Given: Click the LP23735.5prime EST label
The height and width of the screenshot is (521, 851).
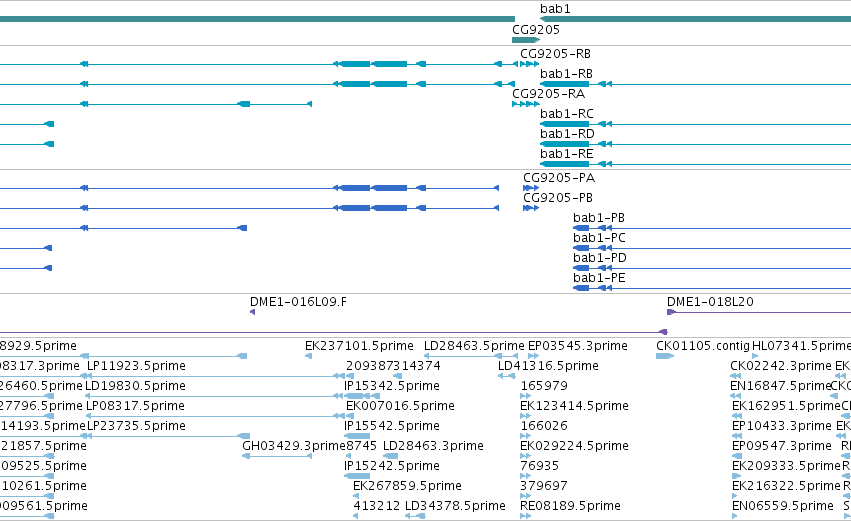Looking at the screenshot, I should (136, 427).
